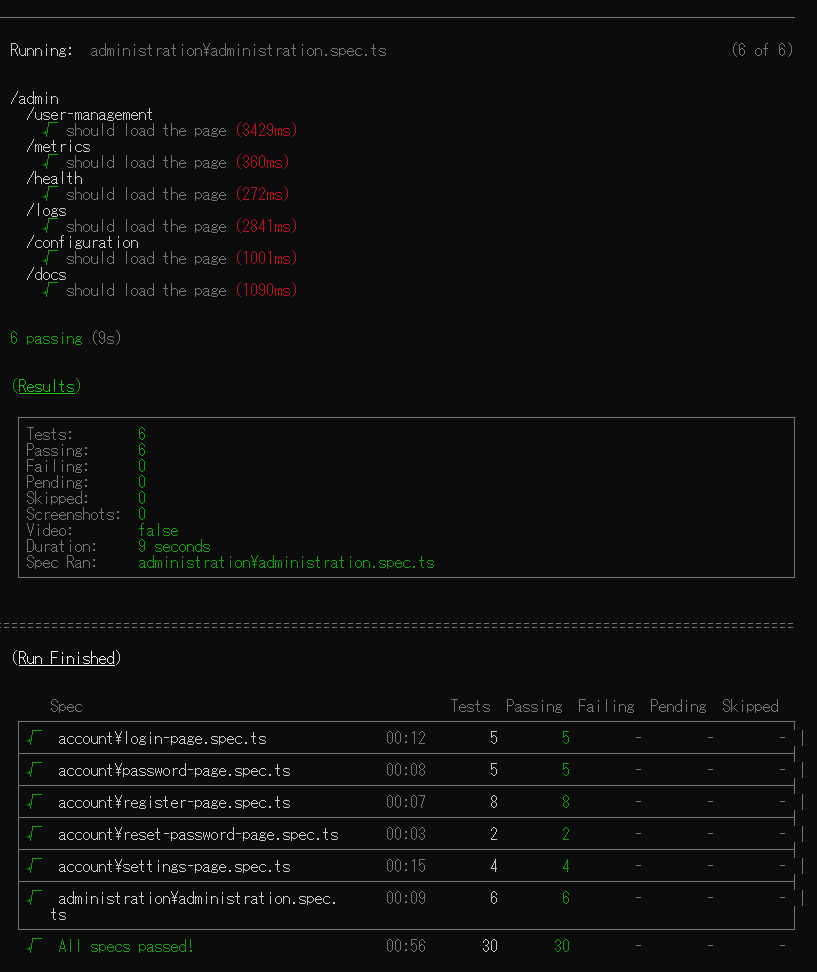
Task: Click the Skipped column header
Action: point(750,706)
